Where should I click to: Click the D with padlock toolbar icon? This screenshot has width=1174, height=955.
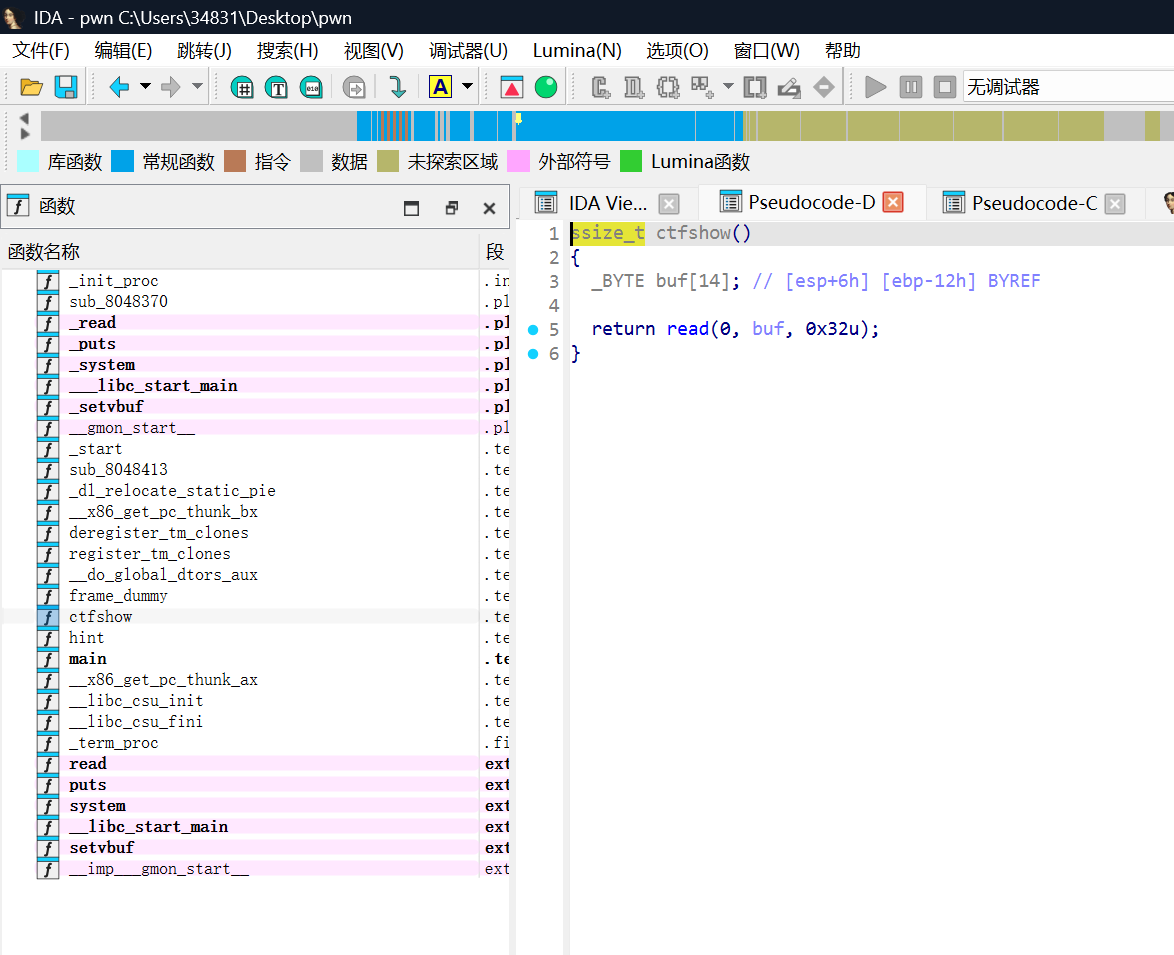[633, 88]
